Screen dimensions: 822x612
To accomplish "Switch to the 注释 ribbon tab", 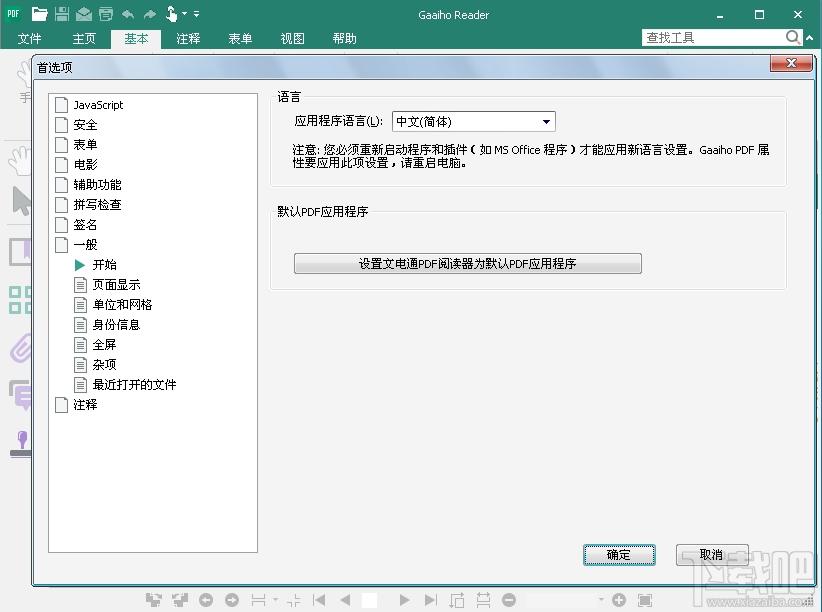I will click(188, 38).
